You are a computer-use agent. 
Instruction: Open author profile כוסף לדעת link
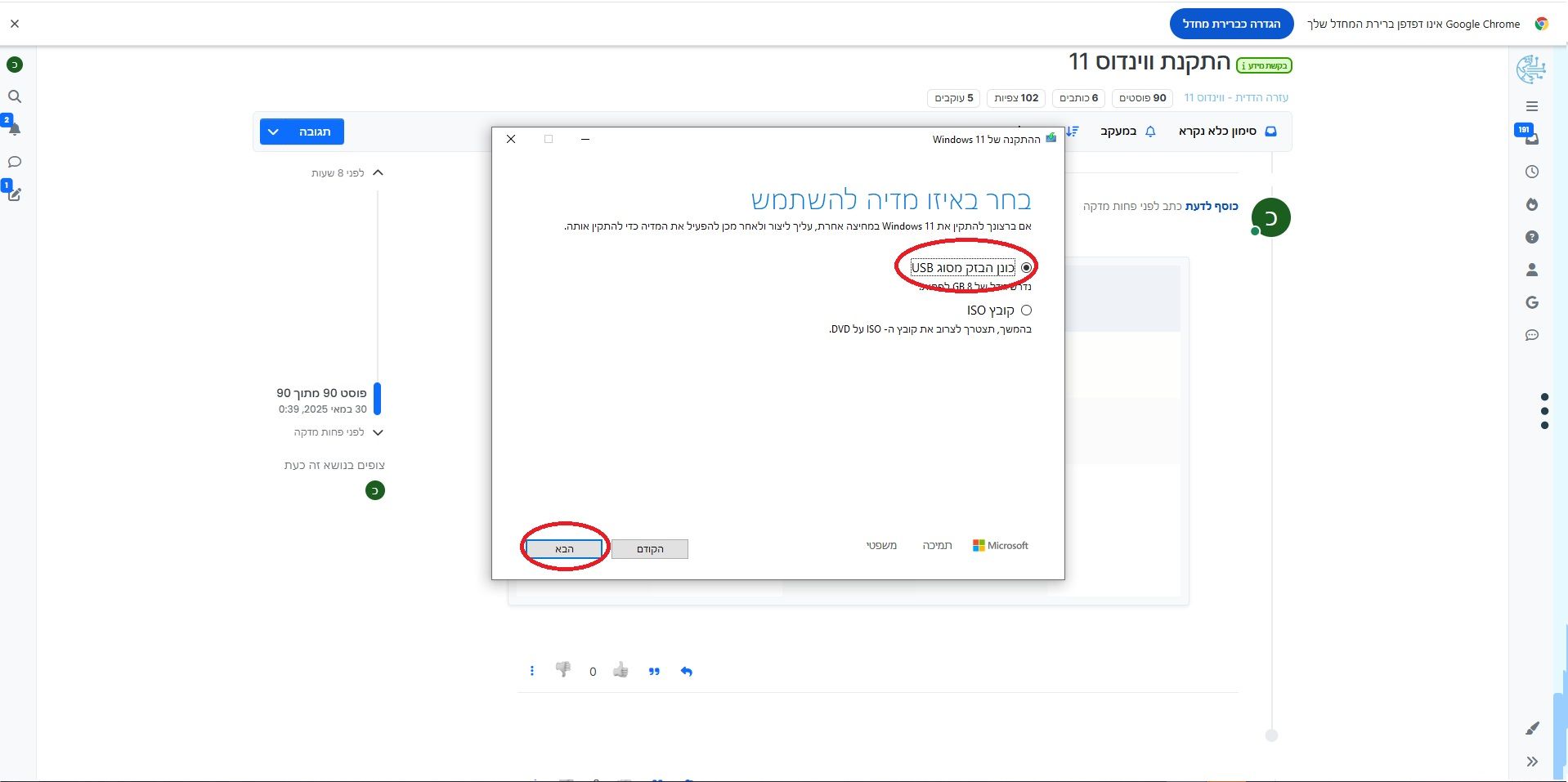click(x=1212, y=206)
